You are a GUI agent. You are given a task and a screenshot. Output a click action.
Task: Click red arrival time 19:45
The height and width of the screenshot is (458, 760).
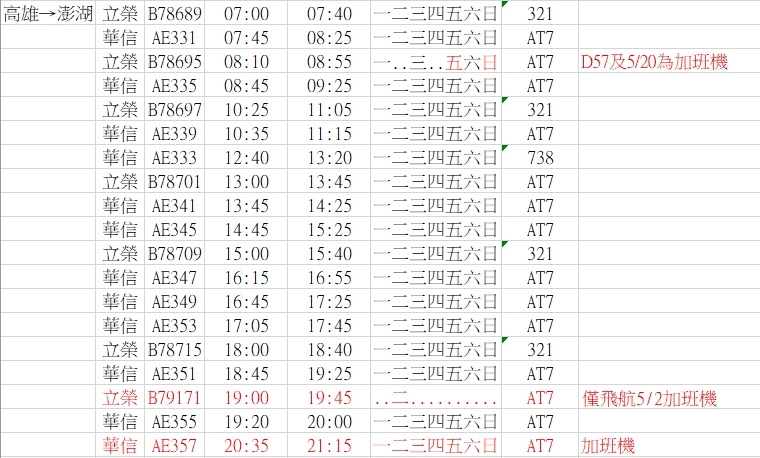330,397
